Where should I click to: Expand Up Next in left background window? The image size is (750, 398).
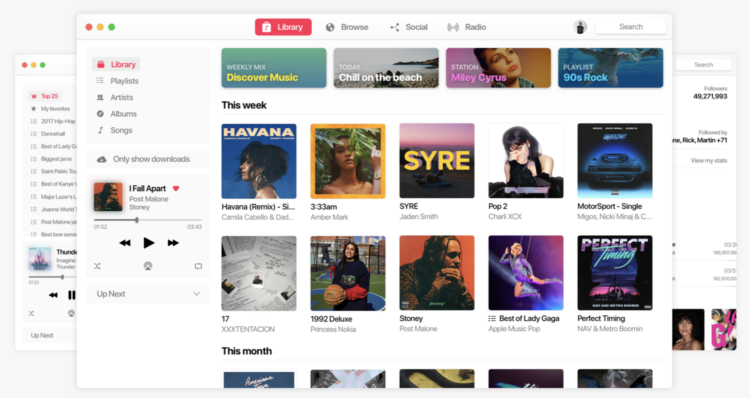coord(49,335)
